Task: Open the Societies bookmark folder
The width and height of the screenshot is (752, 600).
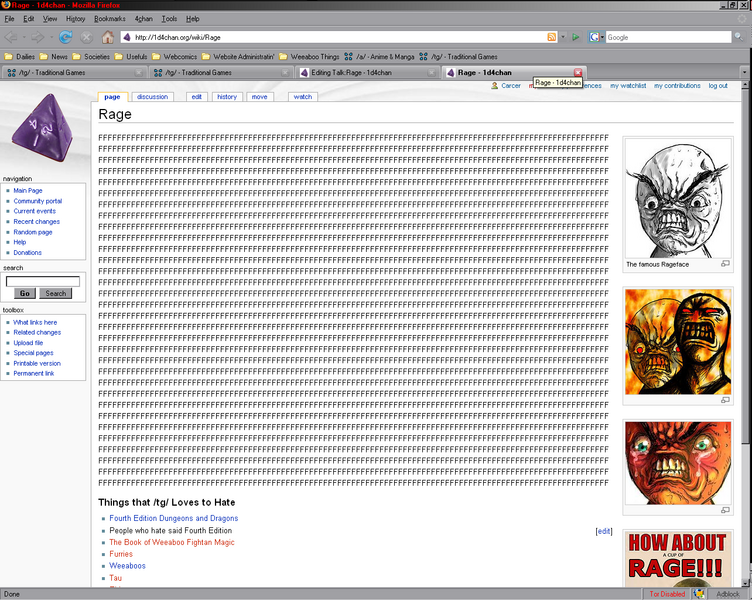Action: tap(91, 57)
